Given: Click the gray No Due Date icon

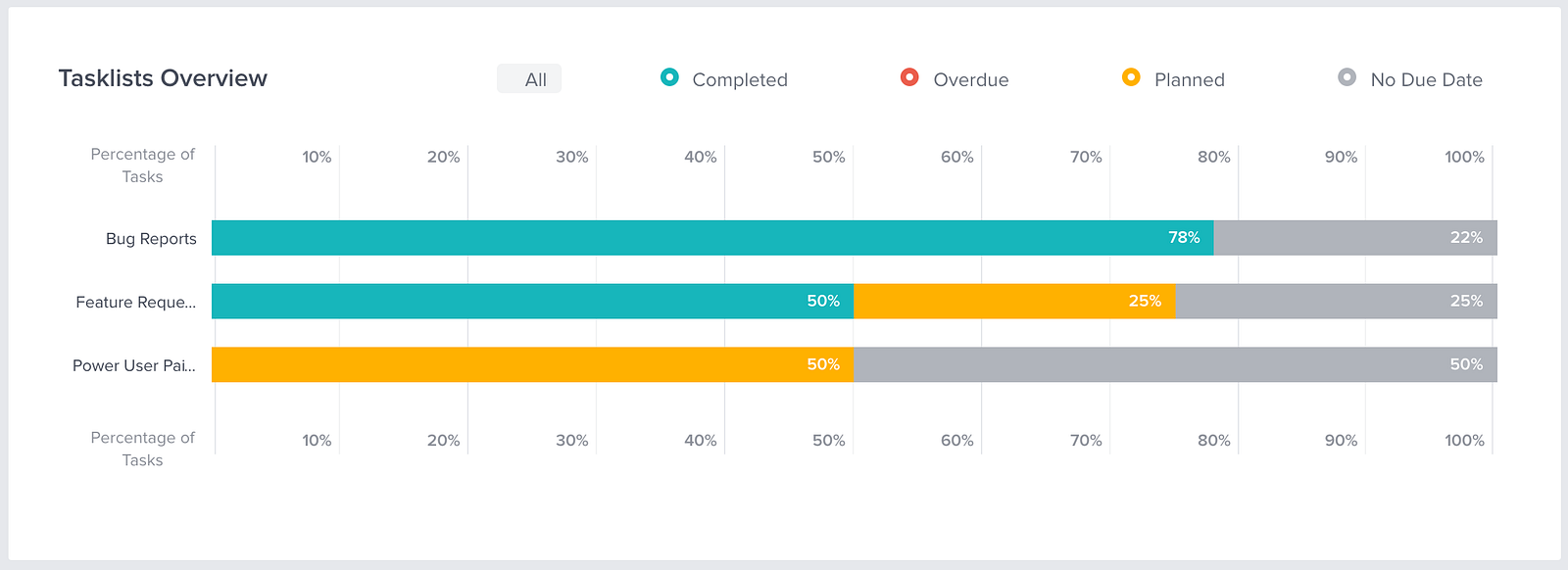Looking at the screenshot, I should point(1347,77).
